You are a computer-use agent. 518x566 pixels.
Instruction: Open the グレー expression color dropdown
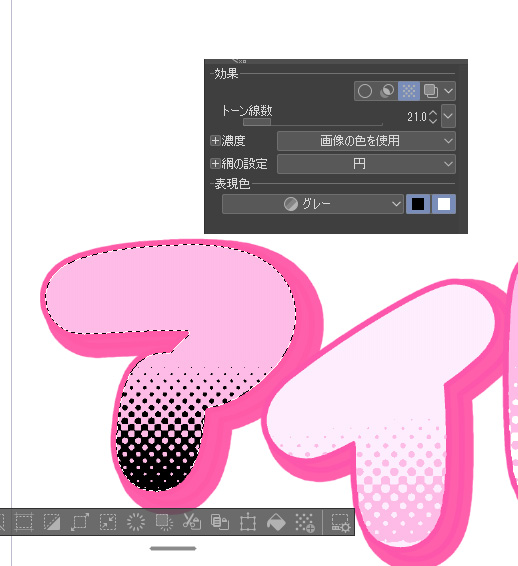(x=313, y=204)
